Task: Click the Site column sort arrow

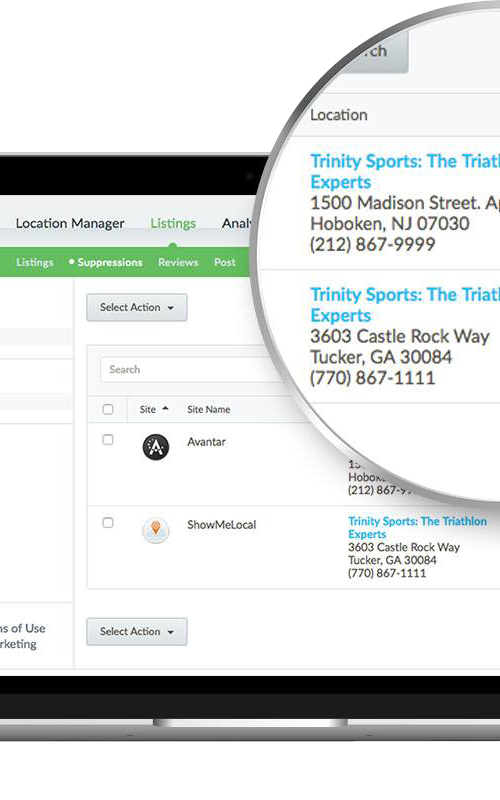Action: click(x=165, y=409)
